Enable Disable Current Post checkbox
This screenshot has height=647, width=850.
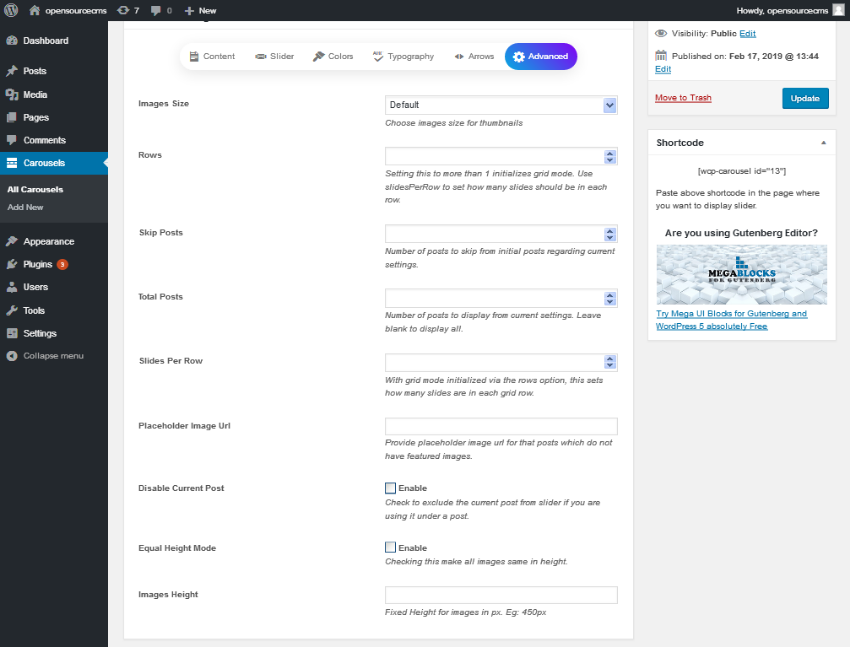click(x=390, y=488)
